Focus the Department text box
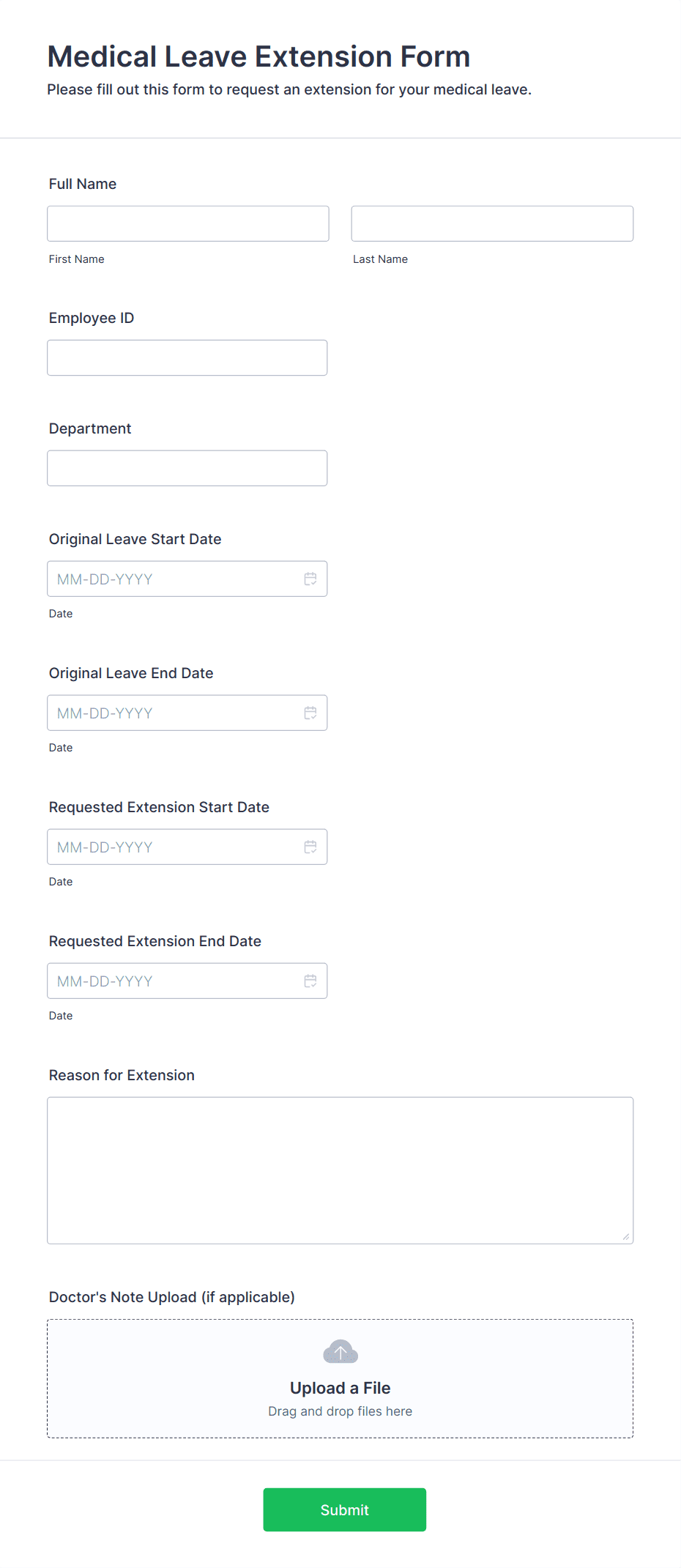This screenshot has height=1568, width=681. tap(187, 468)
